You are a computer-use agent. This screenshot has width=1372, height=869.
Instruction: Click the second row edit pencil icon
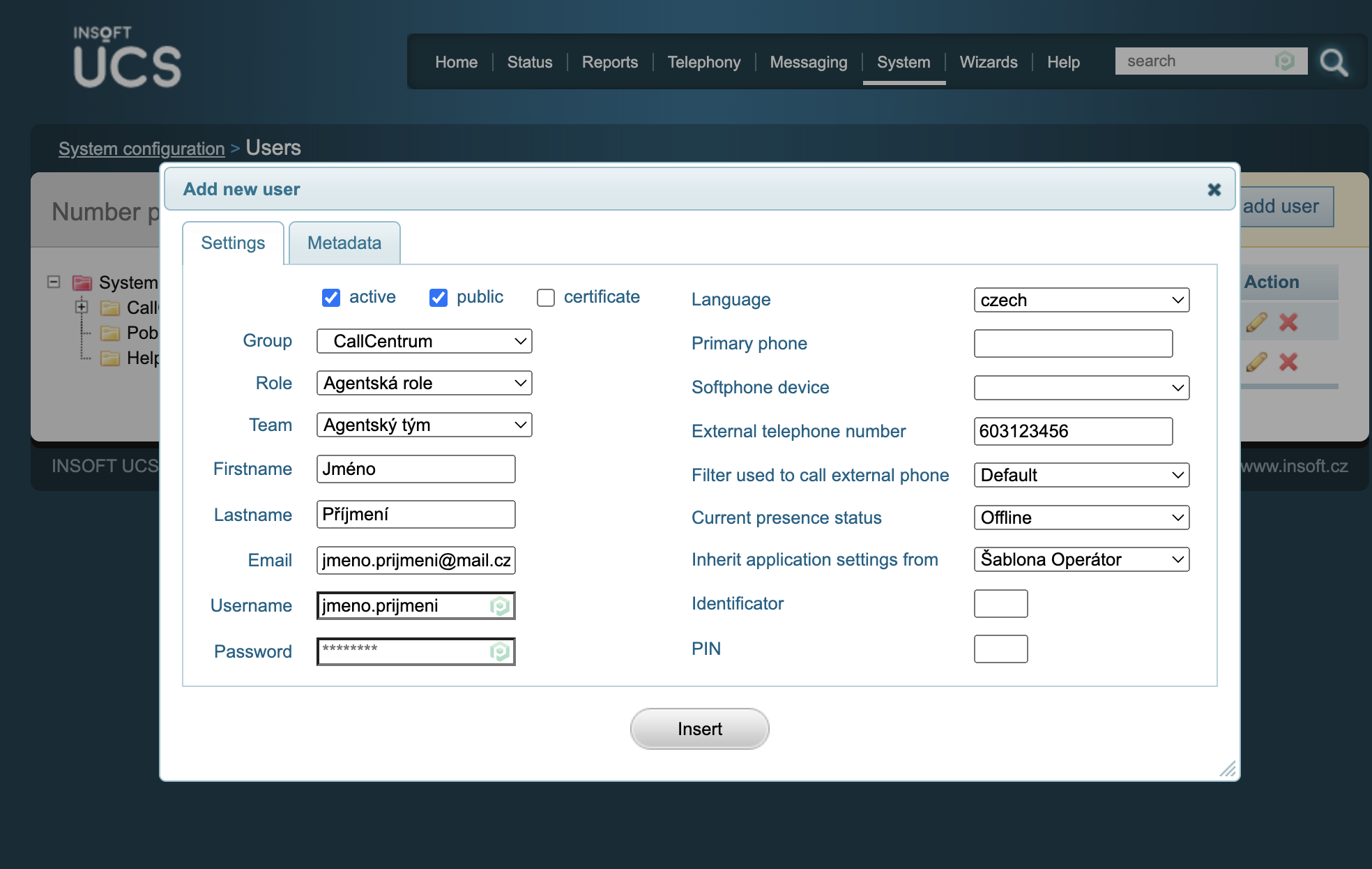(1256, 362)
